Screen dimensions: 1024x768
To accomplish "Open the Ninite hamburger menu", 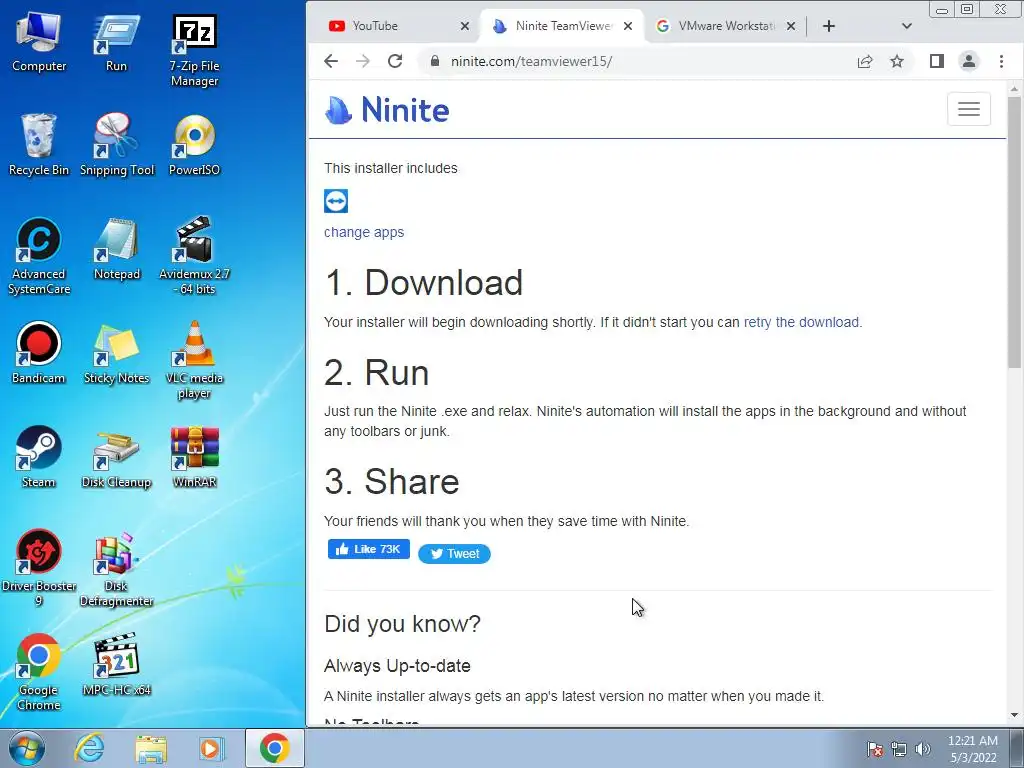I will (x=968, y=109).
